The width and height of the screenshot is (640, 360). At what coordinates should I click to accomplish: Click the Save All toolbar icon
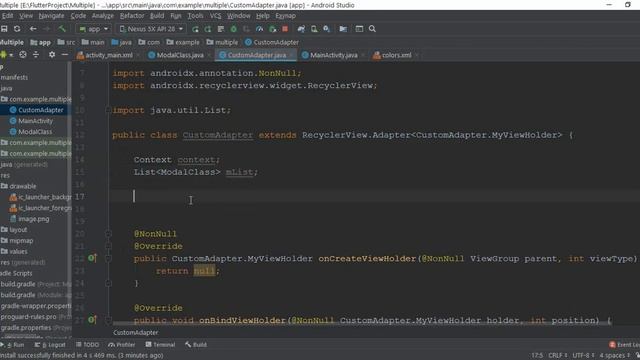pyautogui.click(x=4, y=29)
